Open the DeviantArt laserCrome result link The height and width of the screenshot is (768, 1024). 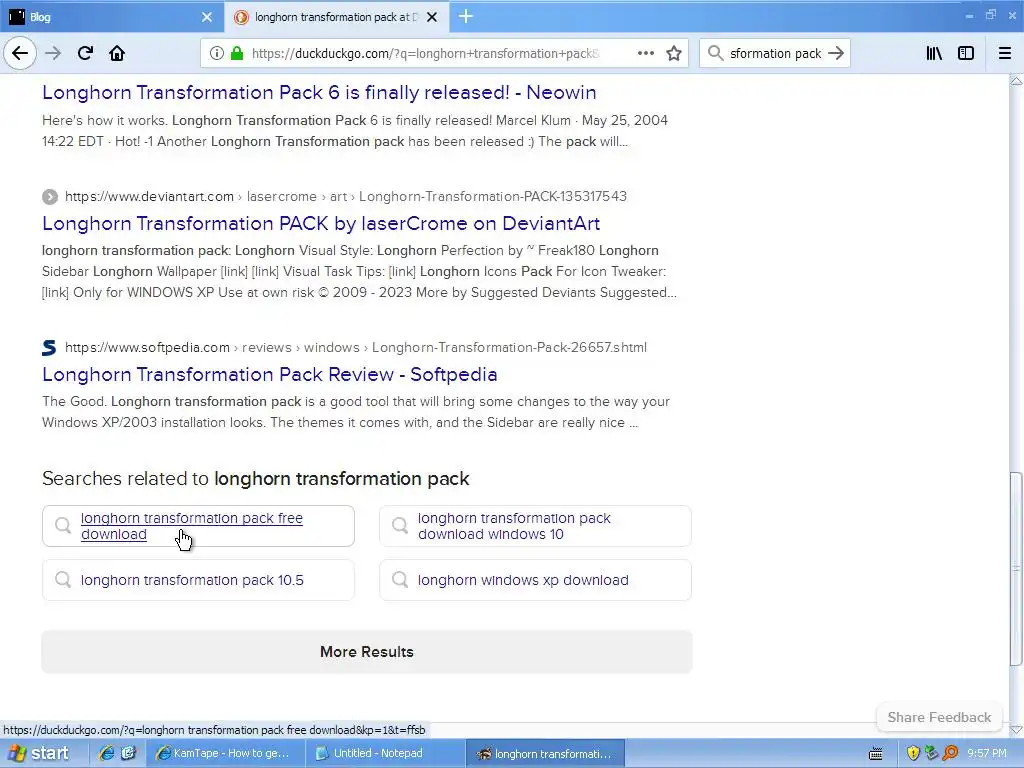[321, 223]
